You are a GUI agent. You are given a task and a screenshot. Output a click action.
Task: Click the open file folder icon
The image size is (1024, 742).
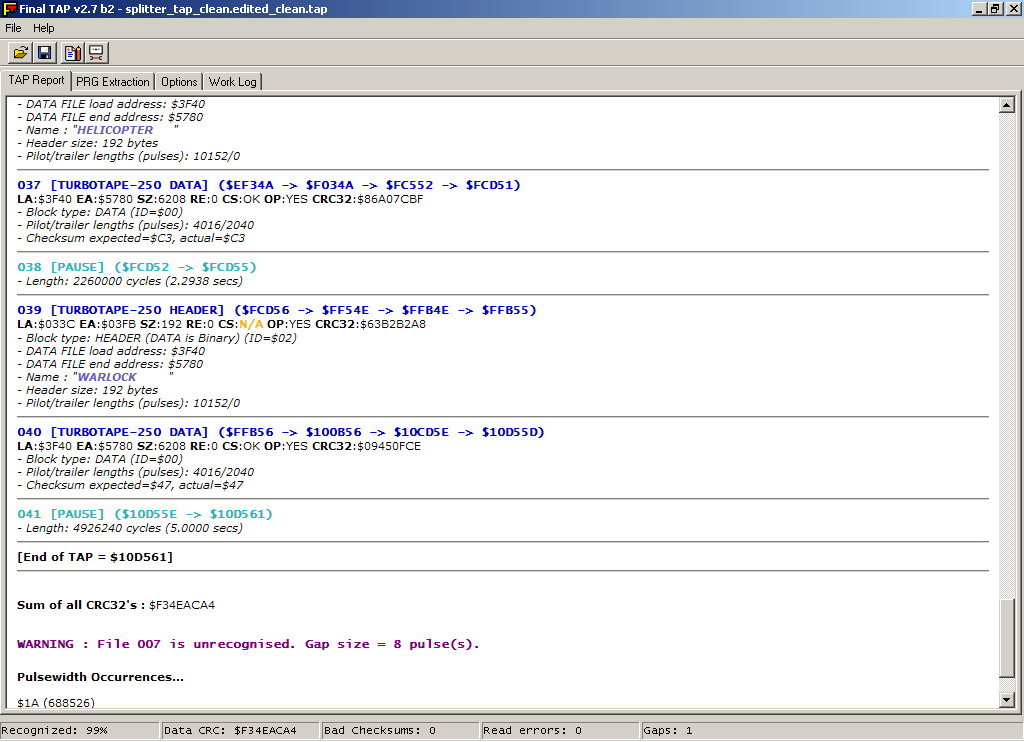(x=20, y=53)
